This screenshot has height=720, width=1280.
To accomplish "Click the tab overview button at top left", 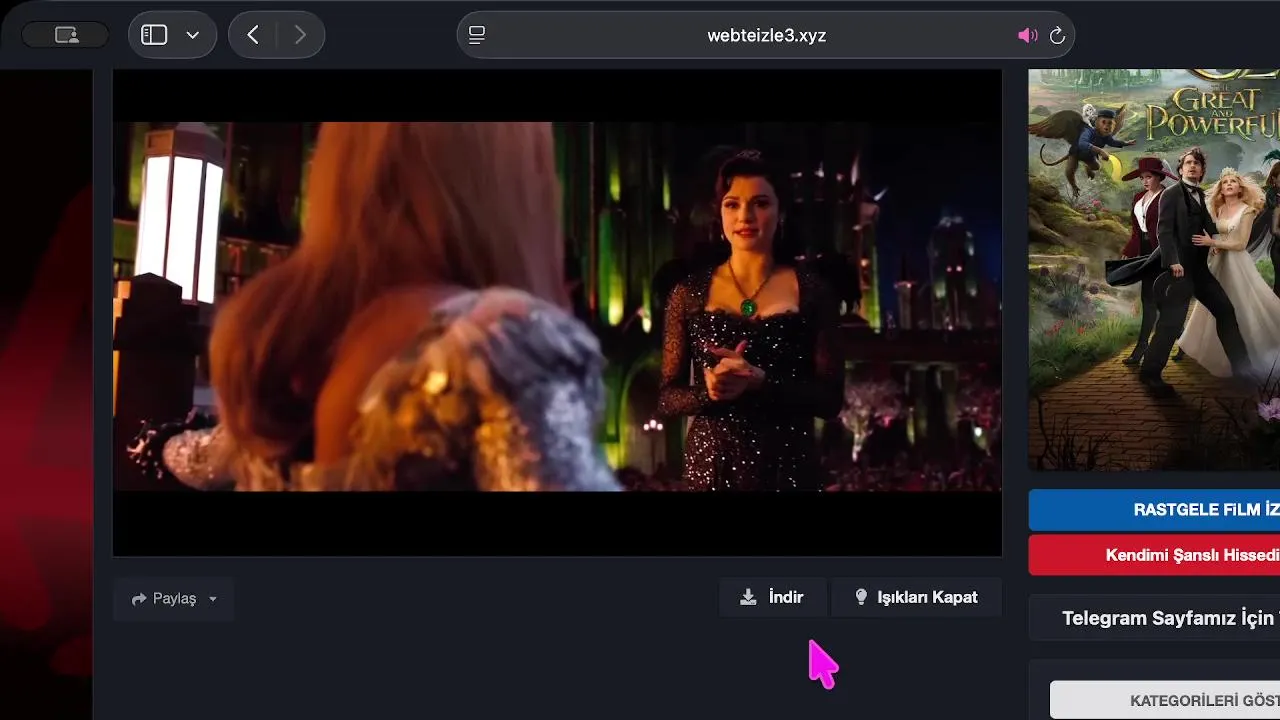I will [x=66, y=35].
